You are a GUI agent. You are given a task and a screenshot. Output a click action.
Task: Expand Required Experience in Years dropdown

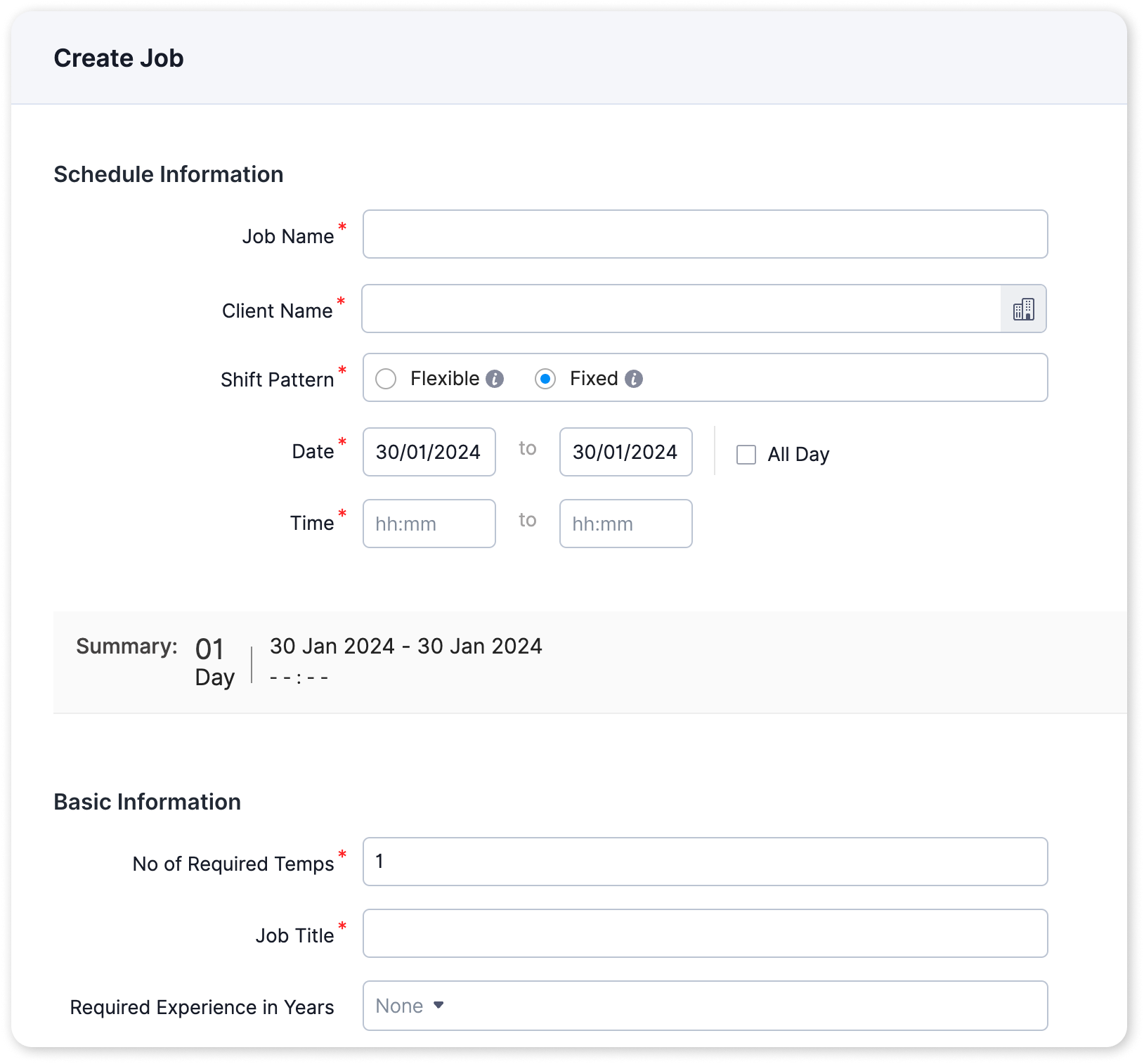point(705,1006)
